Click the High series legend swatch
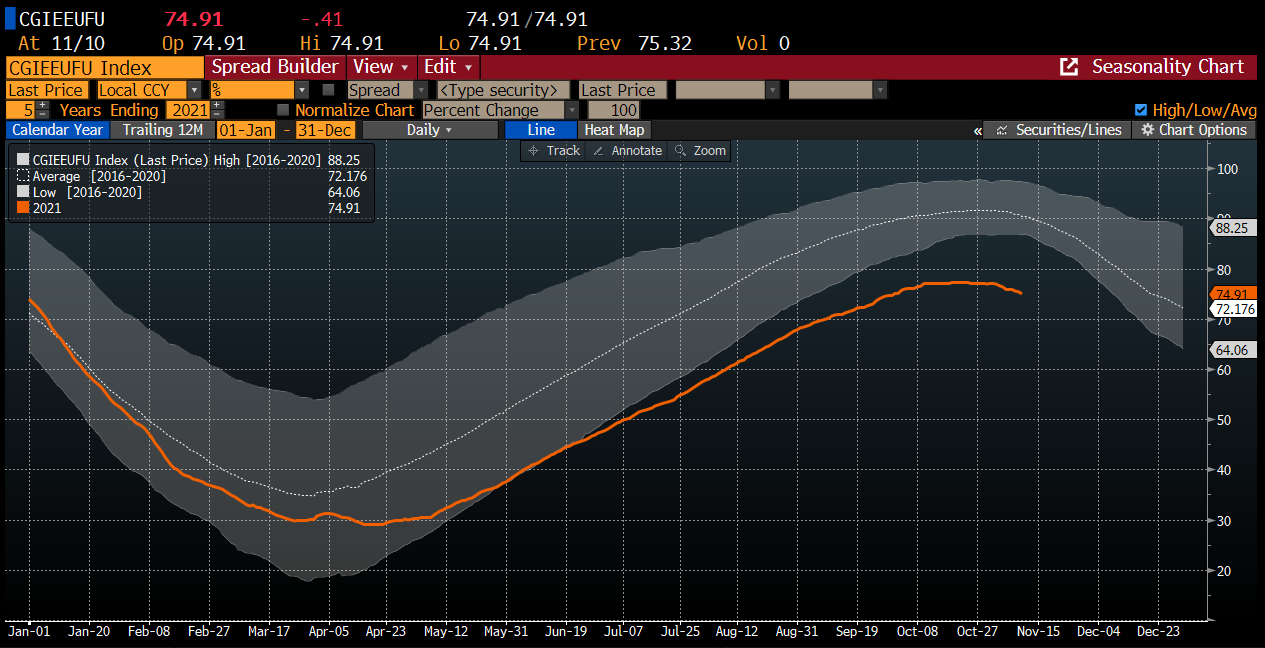 (x=22, y=159)
